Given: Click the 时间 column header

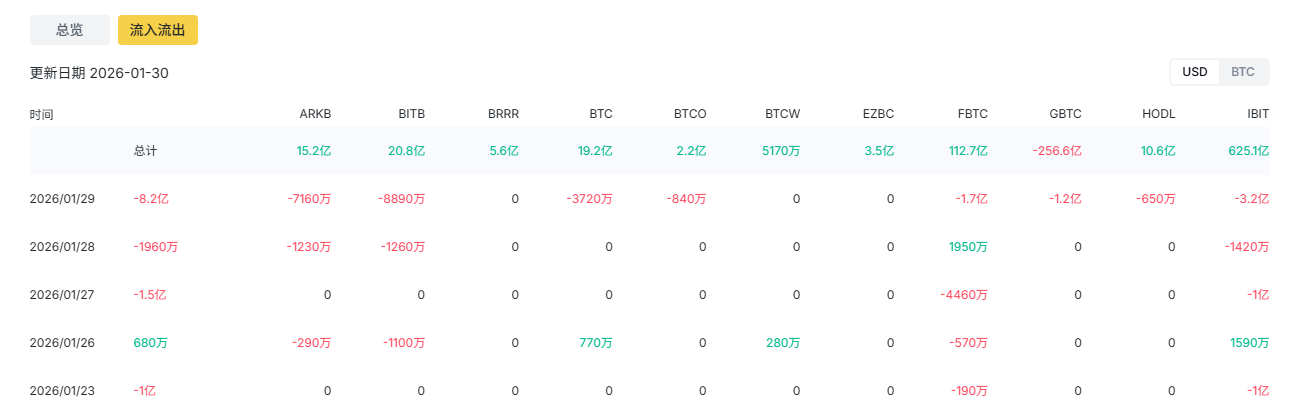Looking at the screenshot, I should 42,115.
